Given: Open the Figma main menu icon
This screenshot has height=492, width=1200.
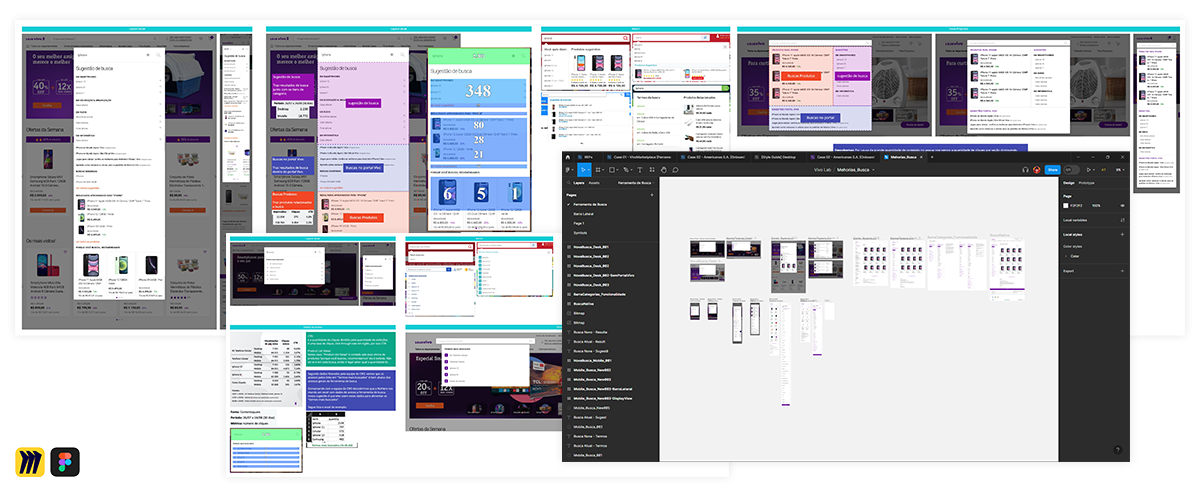Looking at the screenshot, I should [567, 170].
